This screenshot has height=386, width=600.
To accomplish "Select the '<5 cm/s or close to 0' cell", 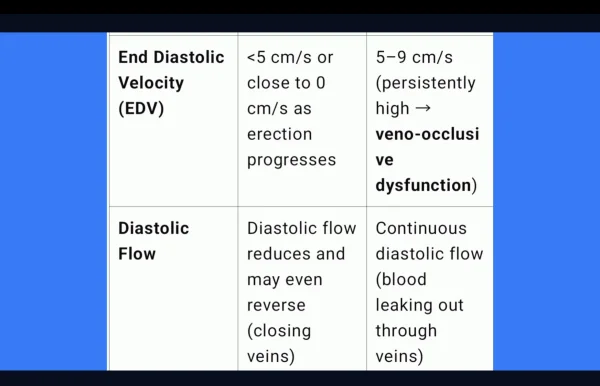I will [x=302, y=121].
